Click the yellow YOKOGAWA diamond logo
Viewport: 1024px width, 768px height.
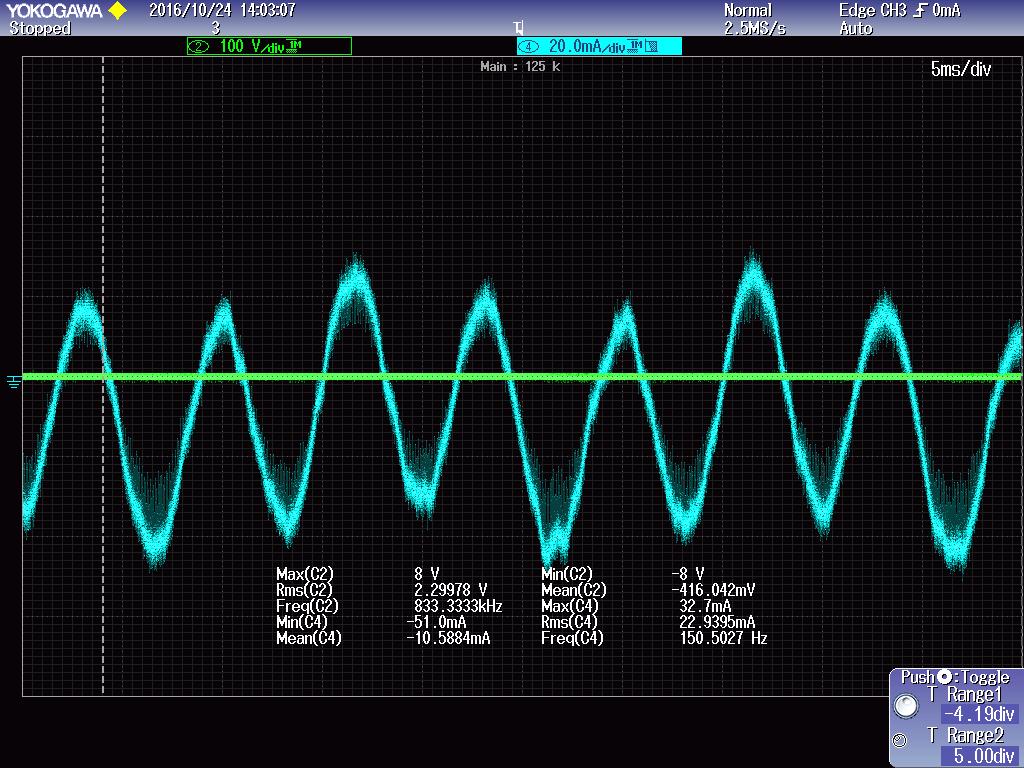117,10
